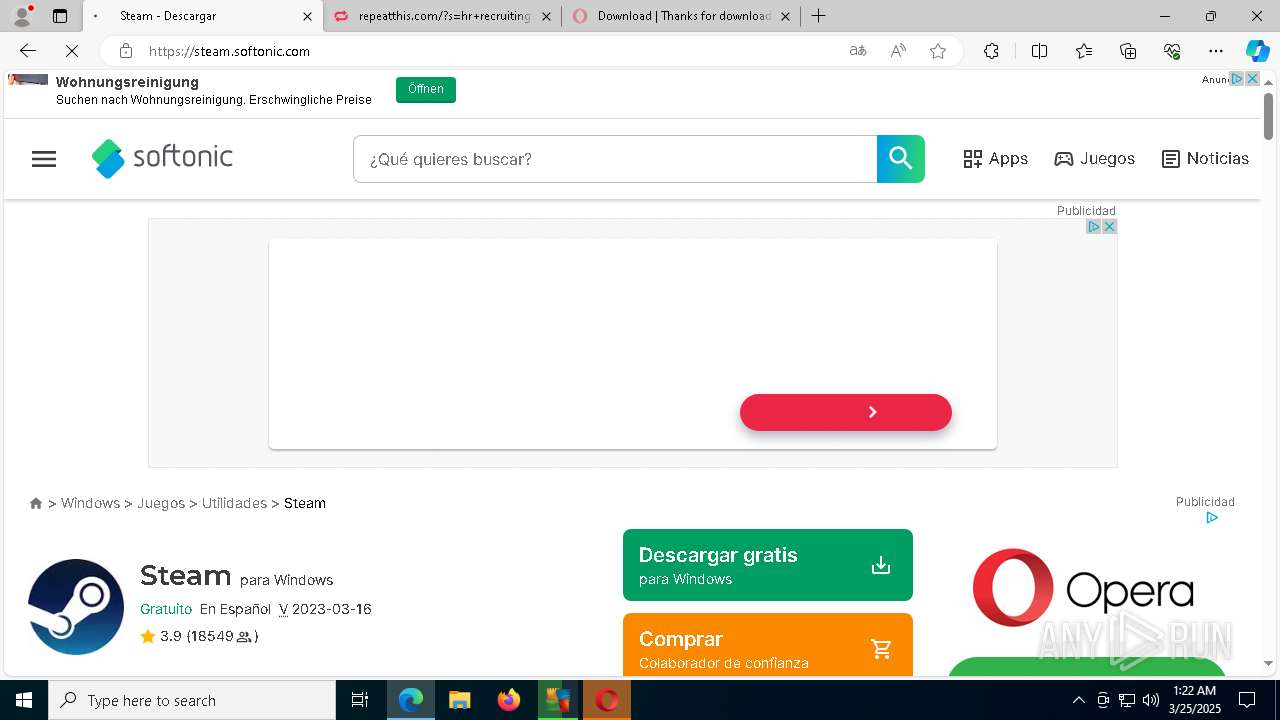Click the taskbar search box

tap(192, 700)
